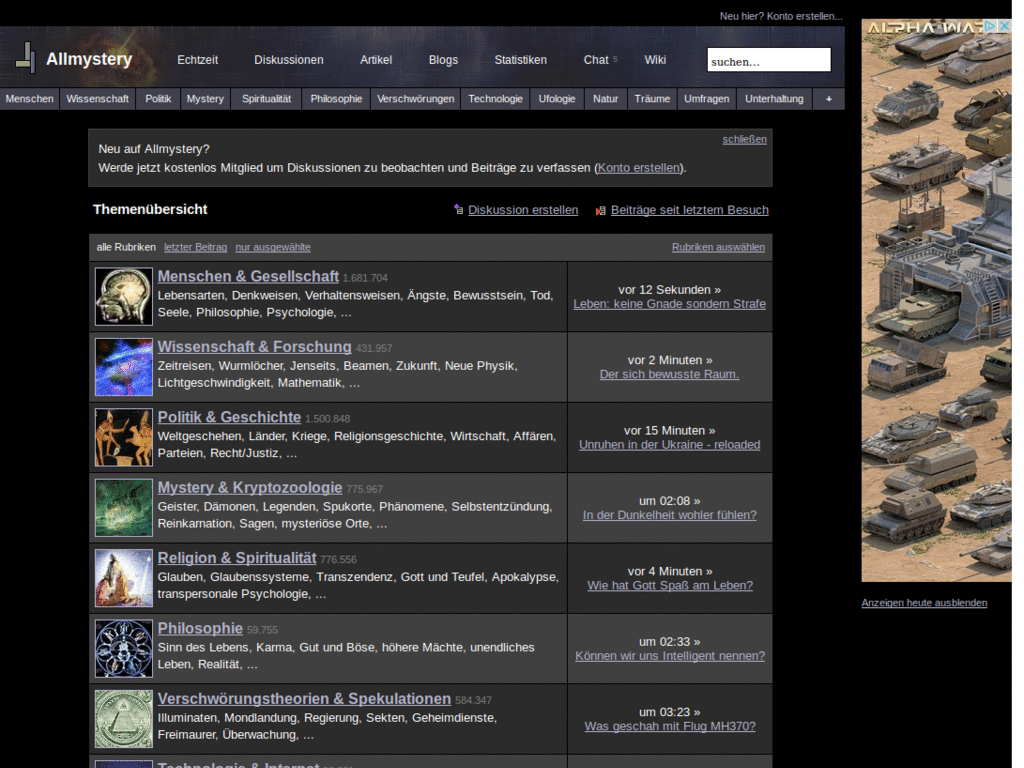Click the Verschwörungstheorien pyramid image
This screenshot has width=1024, height=768.
(124, 719)
